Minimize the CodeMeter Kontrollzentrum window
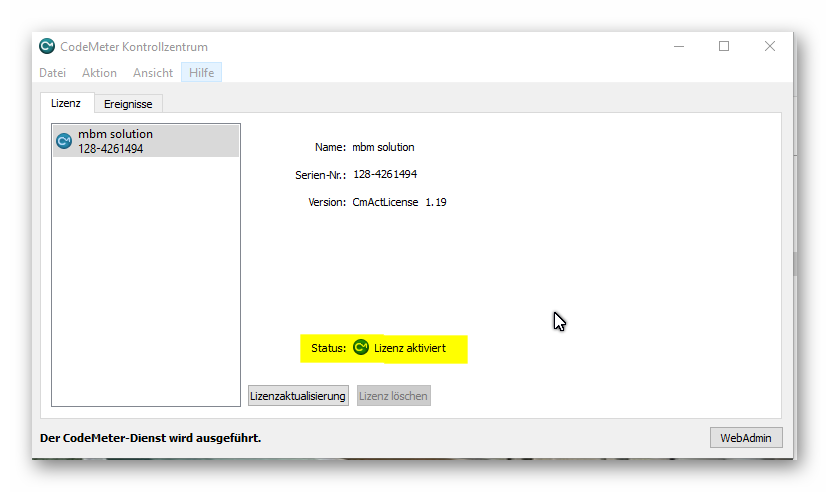 (x=679, y=46)
